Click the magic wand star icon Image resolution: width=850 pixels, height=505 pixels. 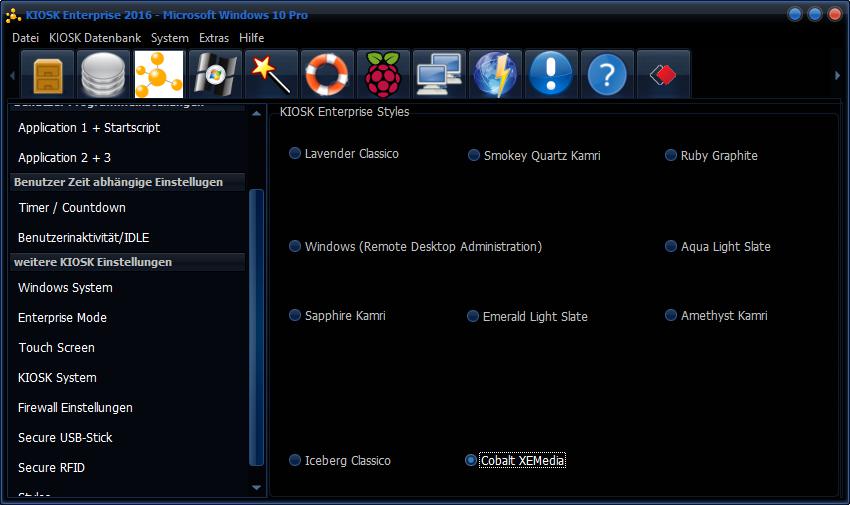[271, 74]
